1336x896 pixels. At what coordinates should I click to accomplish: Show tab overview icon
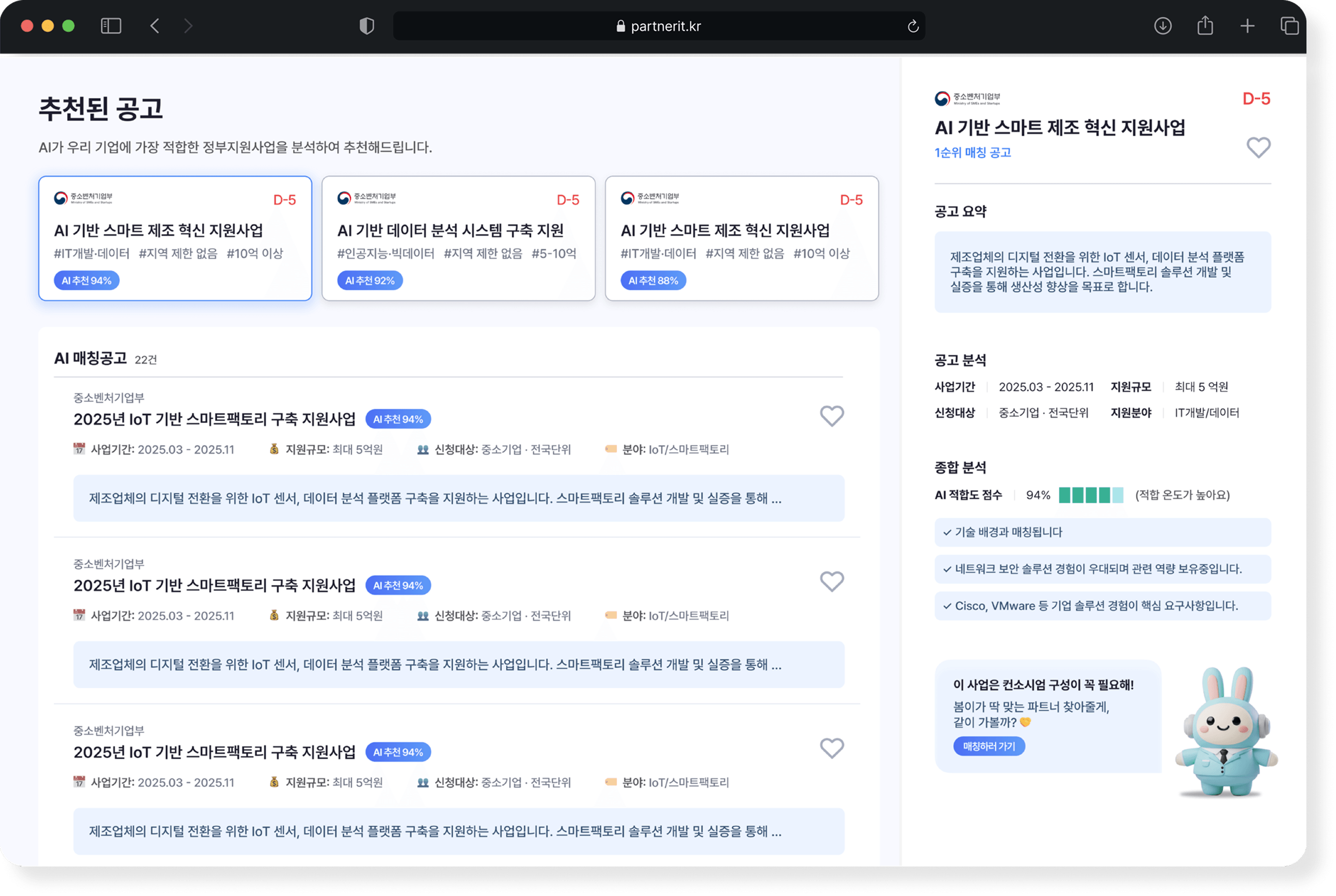click(x=1289, y=26)
